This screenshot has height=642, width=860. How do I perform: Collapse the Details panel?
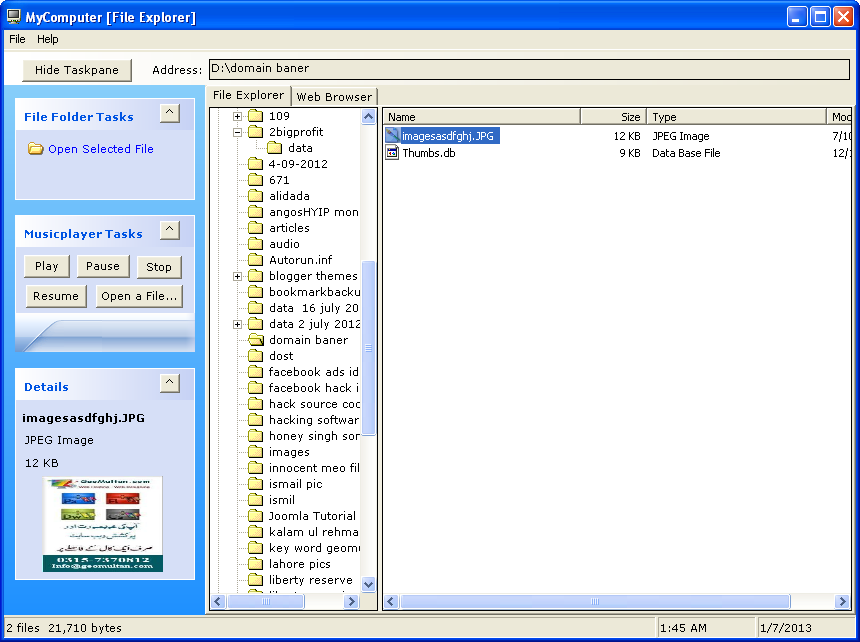(x=171, y=383)
